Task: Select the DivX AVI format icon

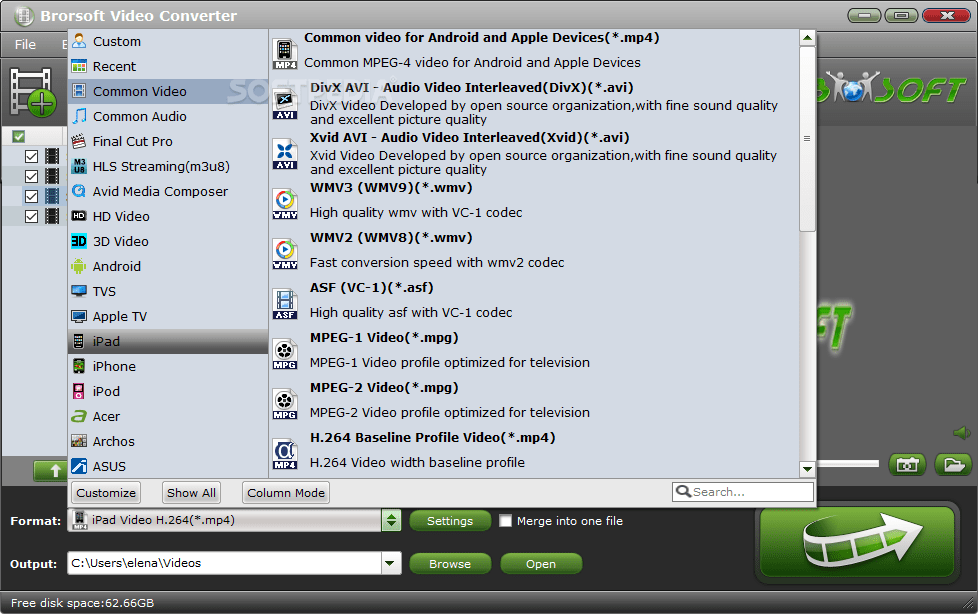Action: click(285, 104)
